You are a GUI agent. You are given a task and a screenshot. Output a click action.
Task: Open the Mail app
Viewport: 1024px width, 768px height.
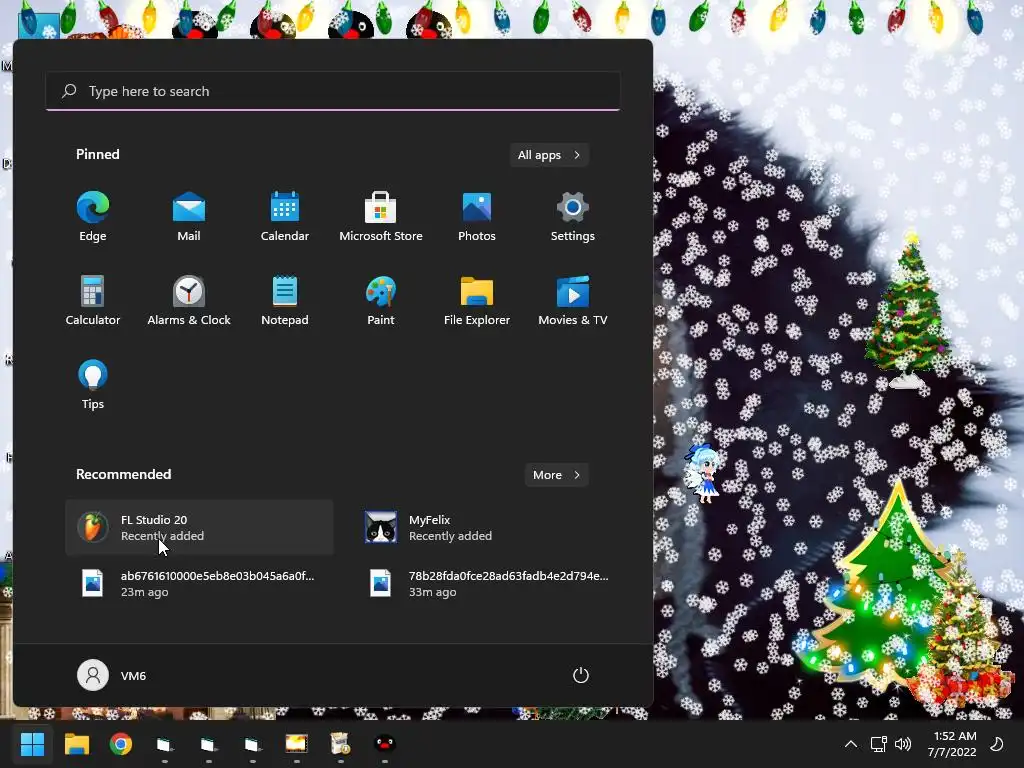coord(189,217)
